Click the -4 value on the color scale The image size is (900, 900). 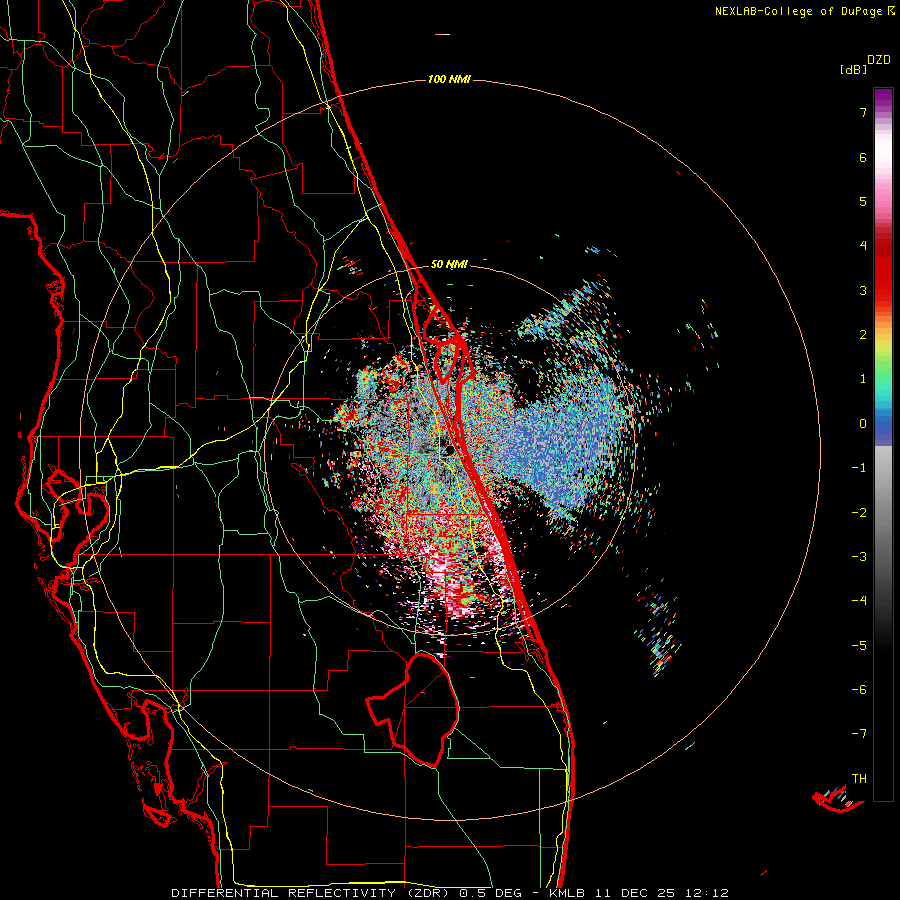pos(859,601)
